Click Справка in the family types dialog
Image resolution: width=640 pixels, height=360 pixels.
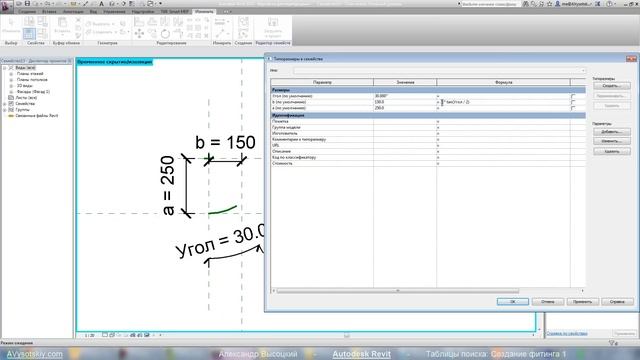[618, 302]
